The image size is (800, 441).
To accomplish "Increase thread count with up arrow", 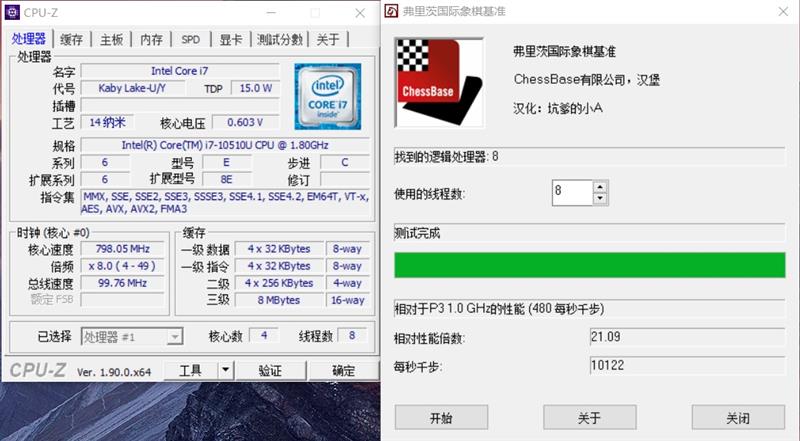I will tap(600, 187).
